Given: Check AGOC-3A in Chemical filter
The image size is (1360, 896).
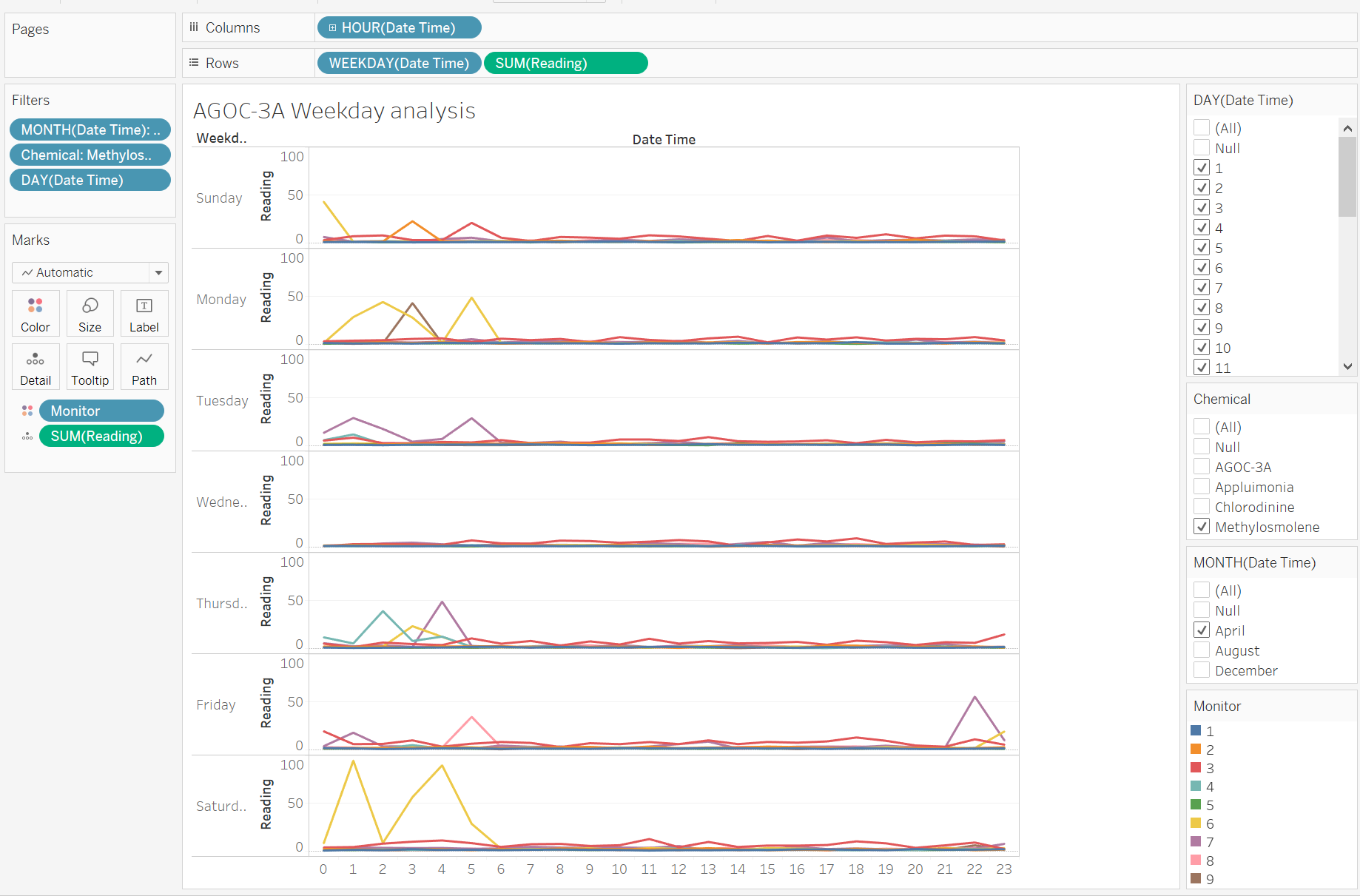Looking at the screenshot, I should (1202, 467).
